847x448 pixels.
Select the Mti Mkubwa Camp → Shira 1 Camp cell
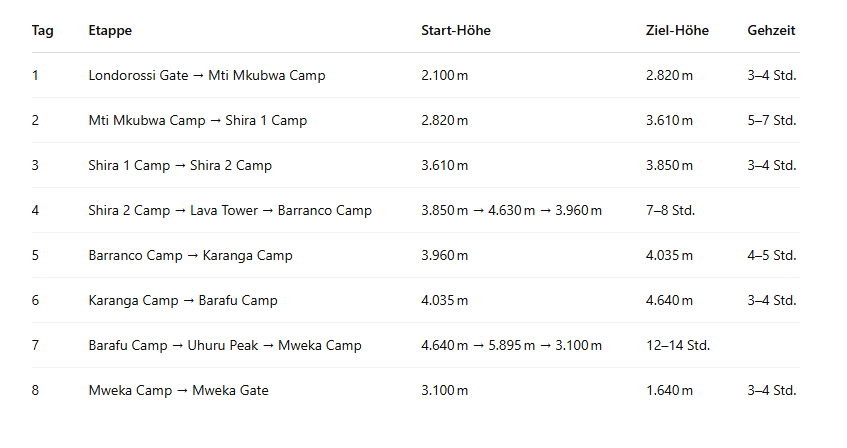[x=197, y=120]
